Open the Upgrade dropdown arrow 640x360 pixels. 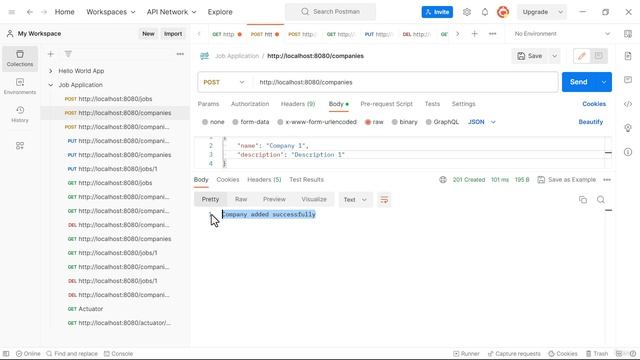click(561, 12)
